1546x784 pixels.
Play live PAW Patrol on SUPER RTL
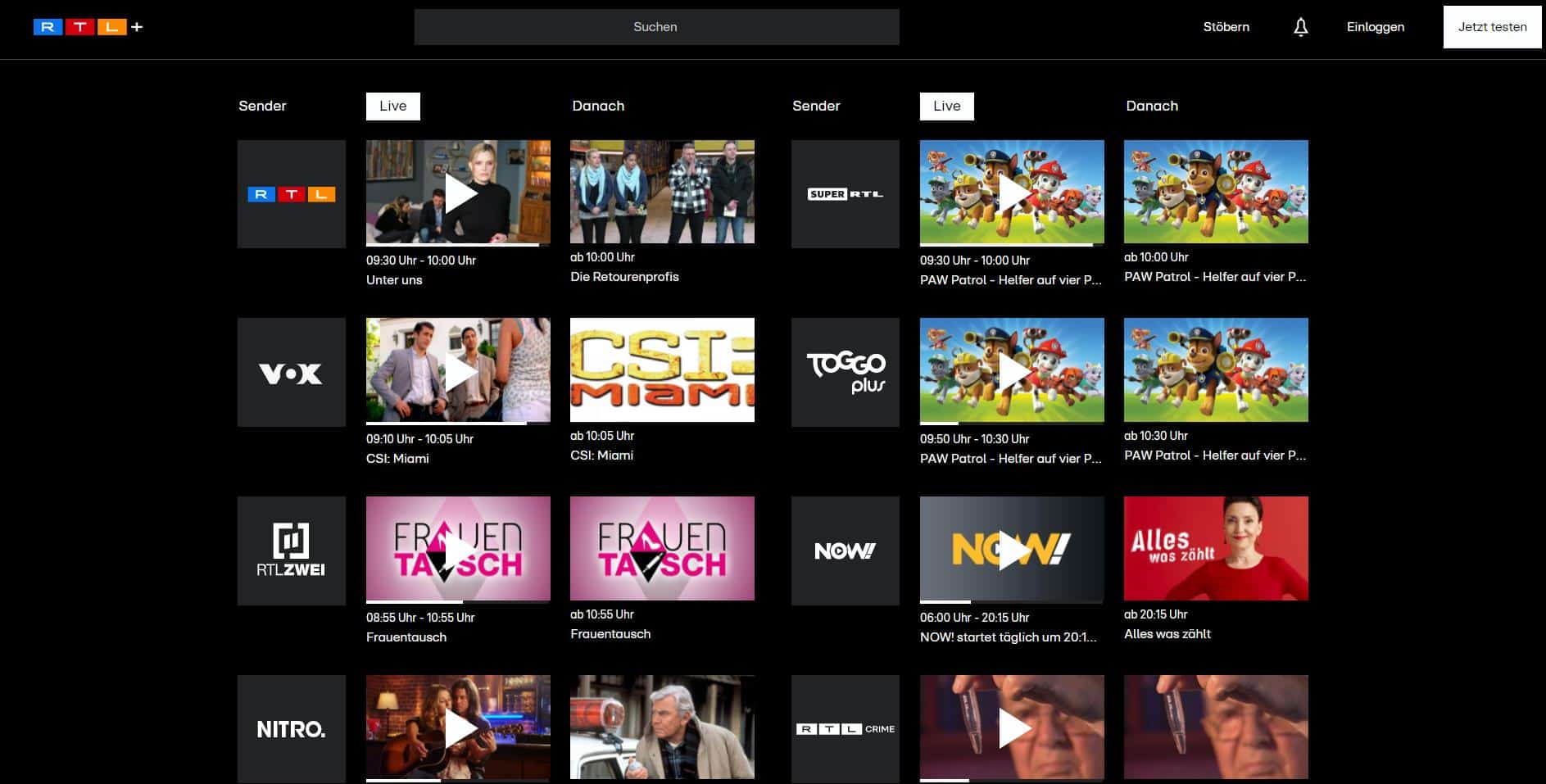click(x=1013, y=193)
